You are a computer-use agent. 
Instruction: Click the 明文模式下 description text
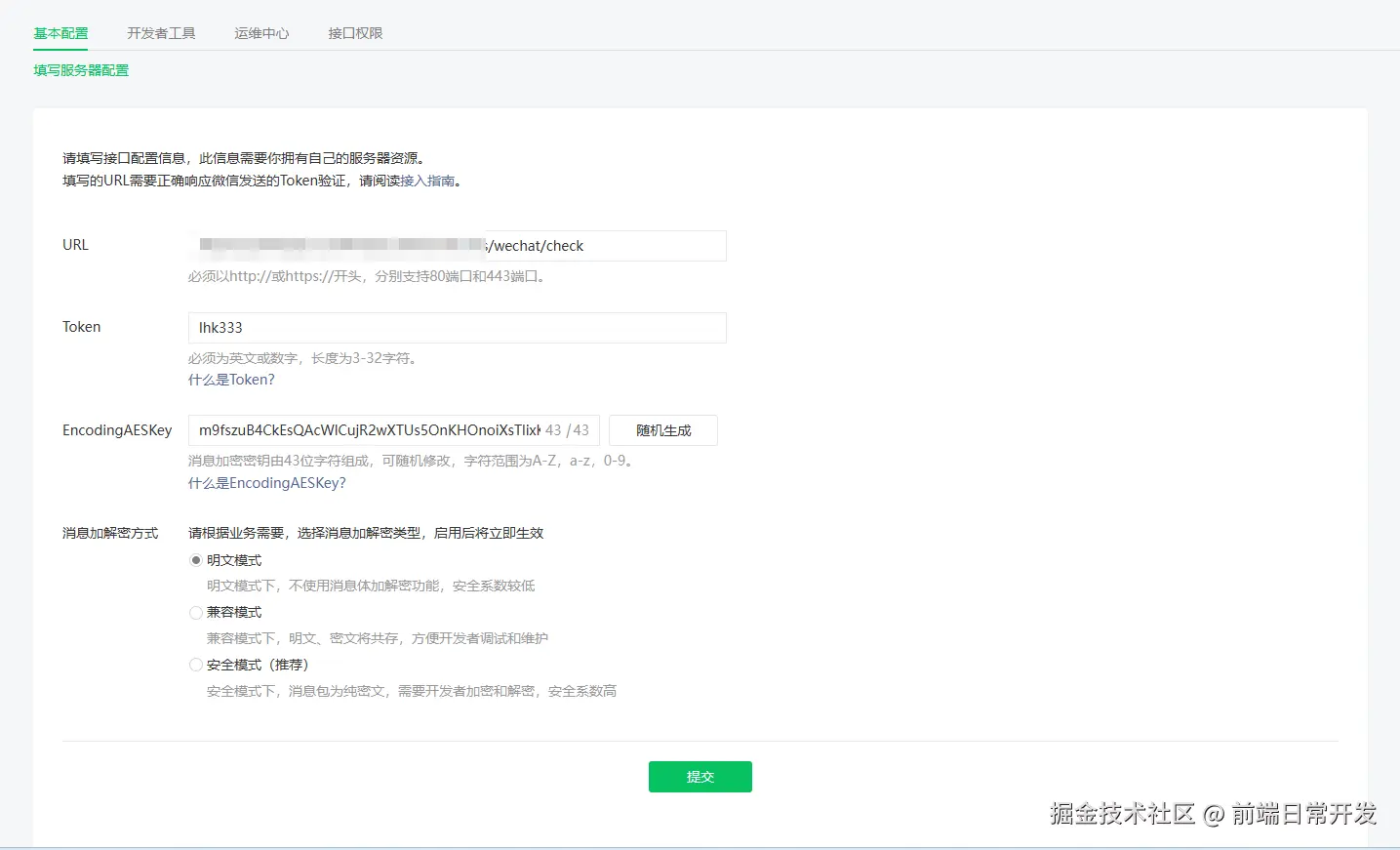[371, 586]
